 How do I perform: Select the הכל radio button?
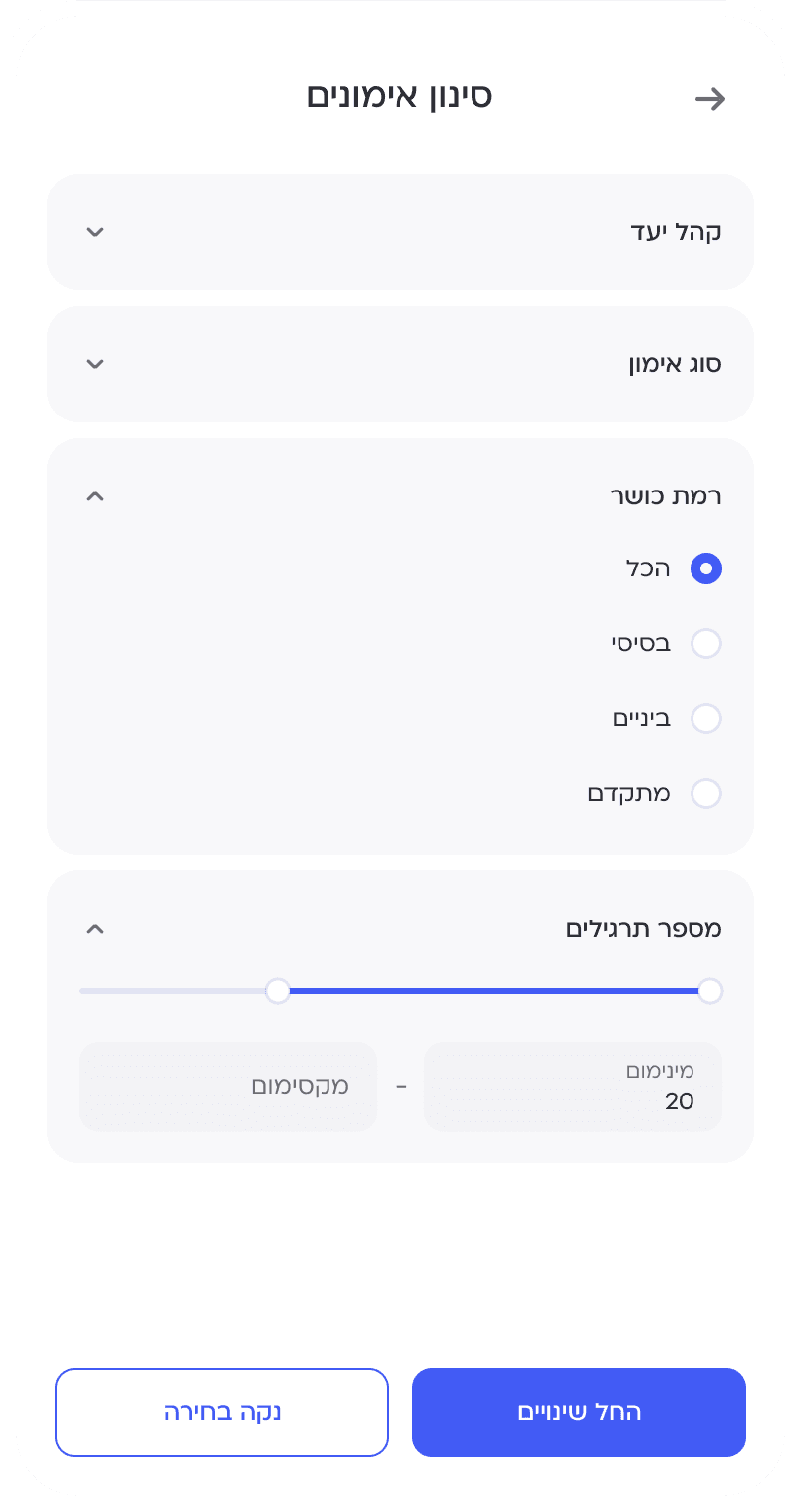(706, 568)
